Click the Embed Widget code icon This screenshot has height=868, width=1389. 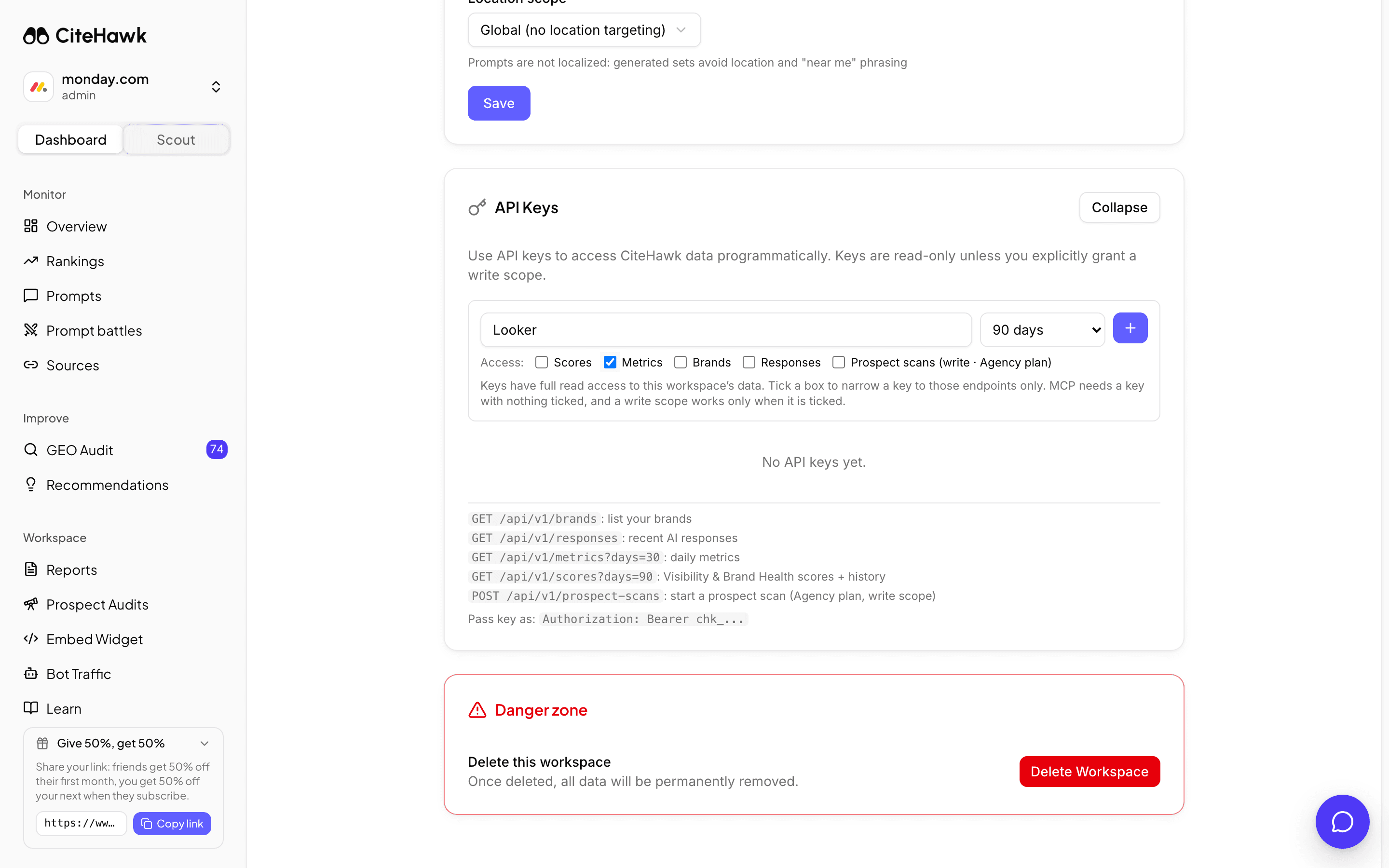click(31, 639)
